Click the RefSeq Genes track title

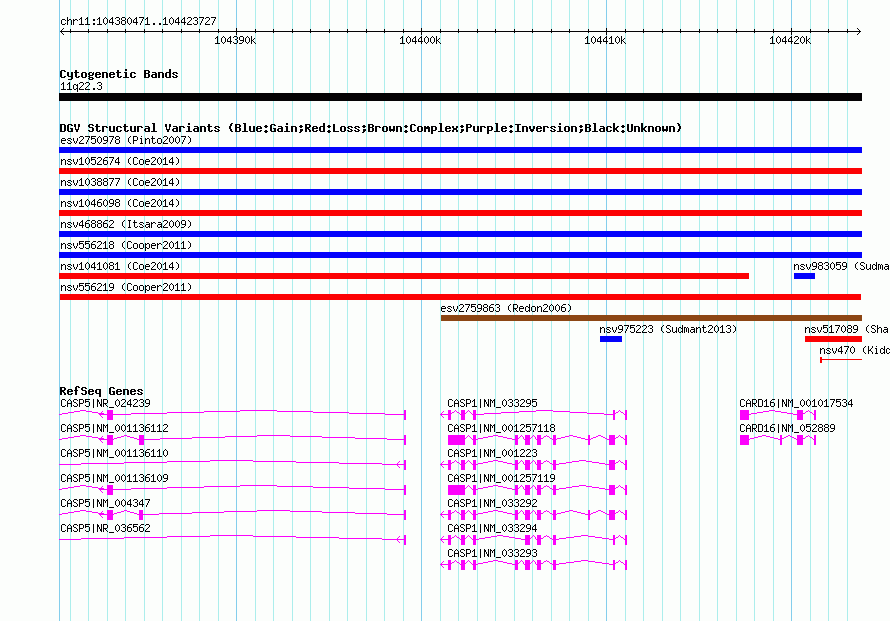(x=101, y=391)
